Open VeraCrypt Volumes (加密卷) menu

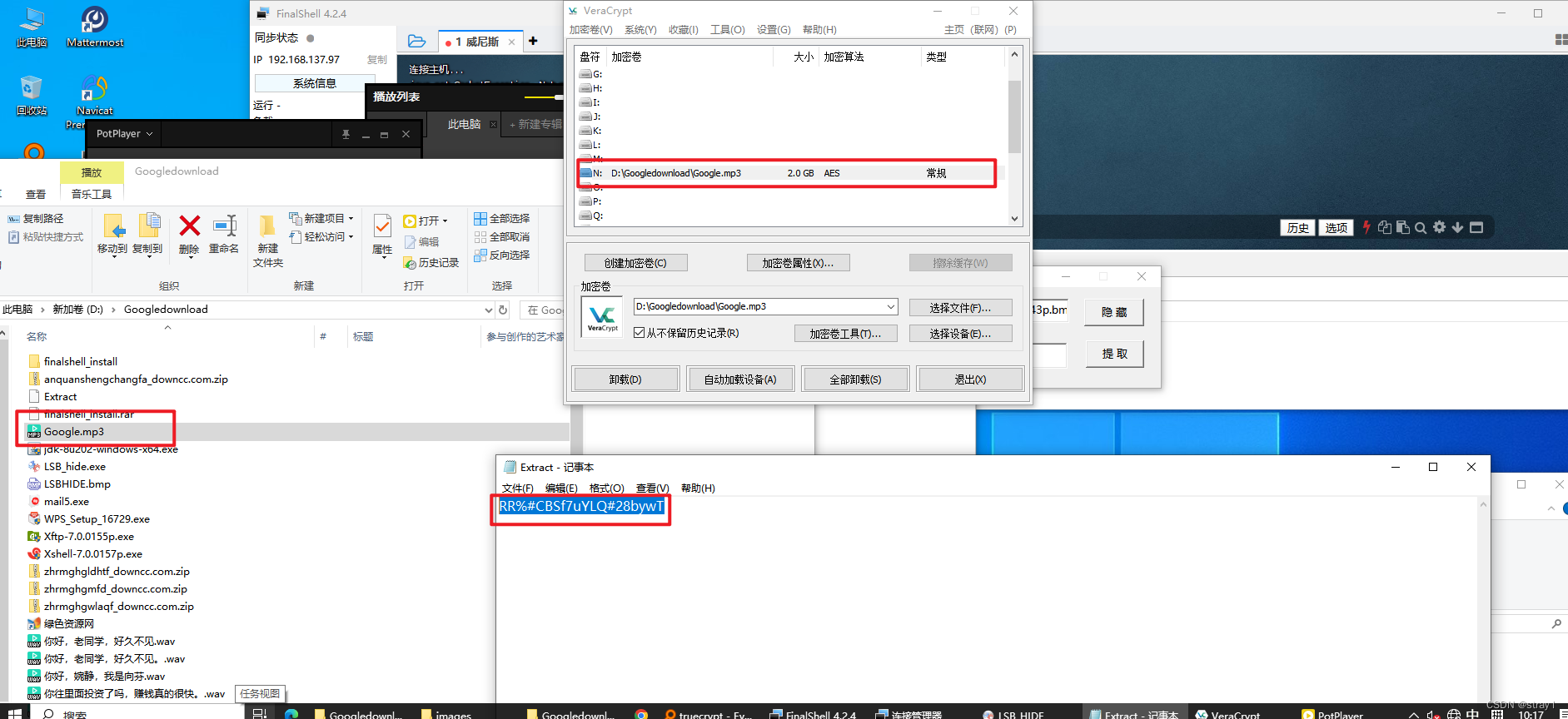point(590,30)
